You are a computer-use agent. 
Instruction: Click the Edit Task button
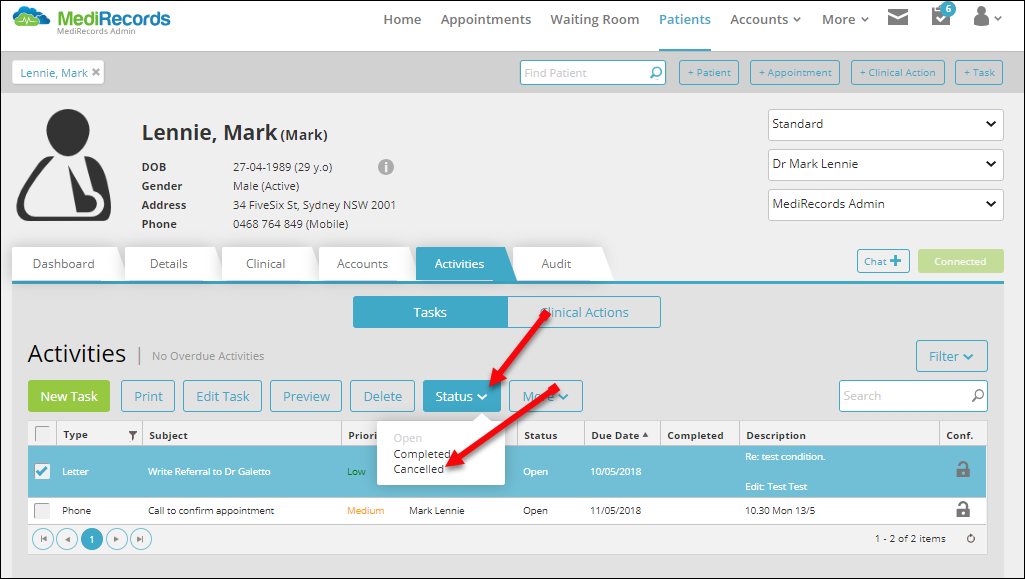222,396
